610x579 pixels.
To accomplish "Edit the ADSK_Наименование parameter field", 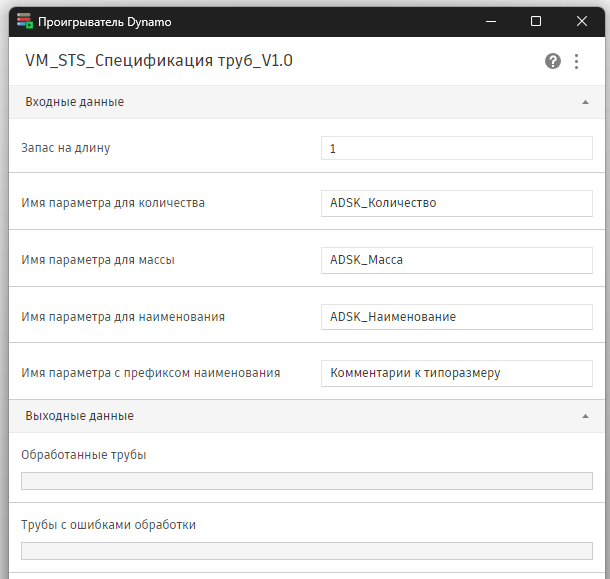I will 457,317.
